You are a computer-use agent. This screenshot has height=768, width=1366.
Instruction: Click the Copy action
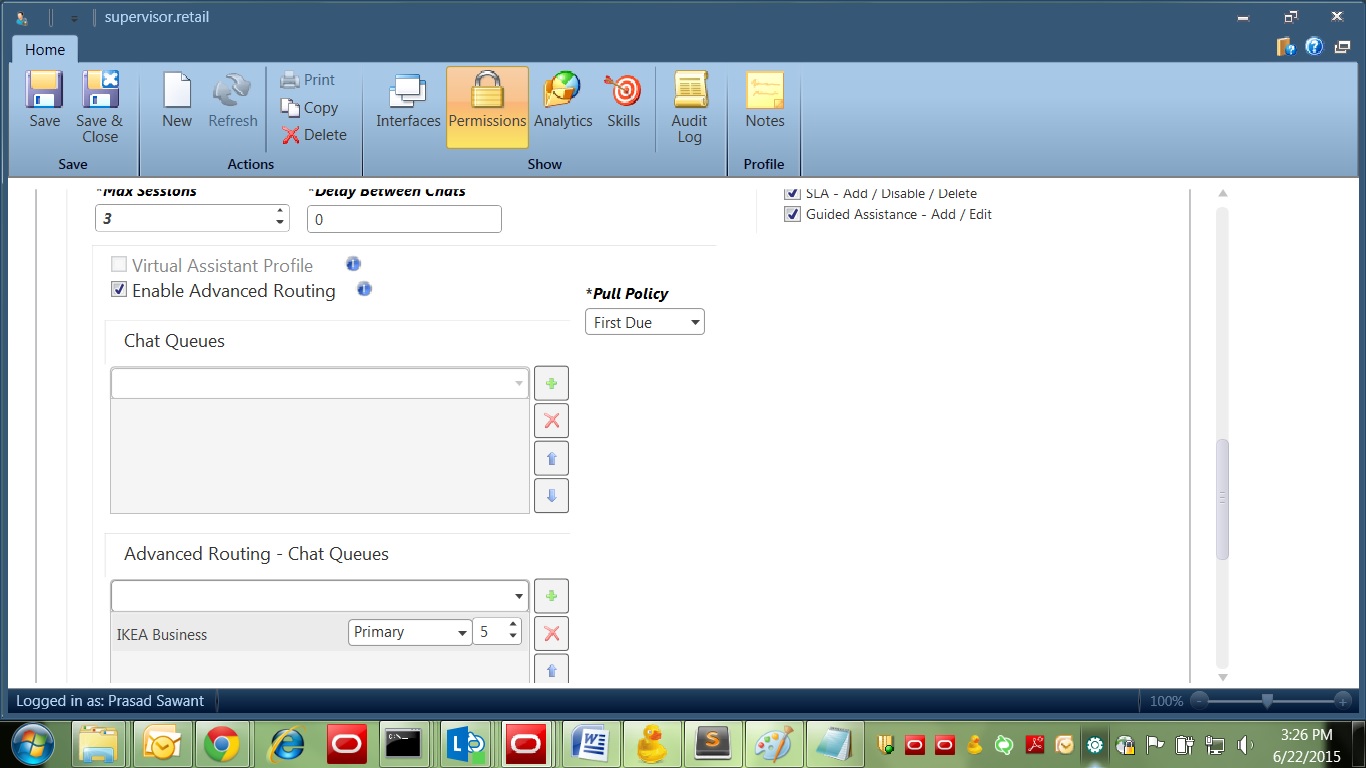point(310,108)
